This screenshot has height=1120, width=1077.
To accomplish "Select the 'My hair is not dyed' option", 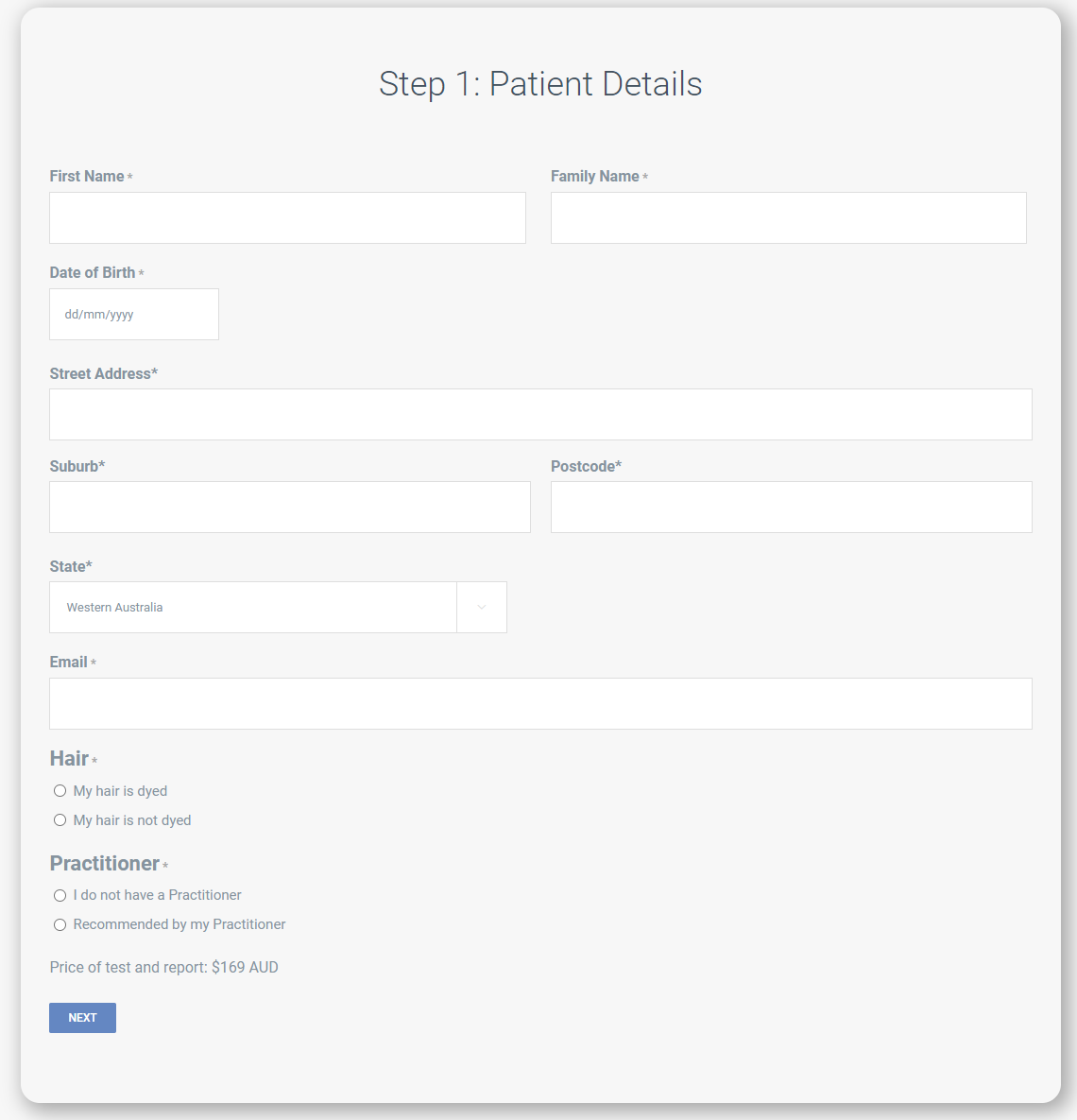I will (x=60, y=819).
